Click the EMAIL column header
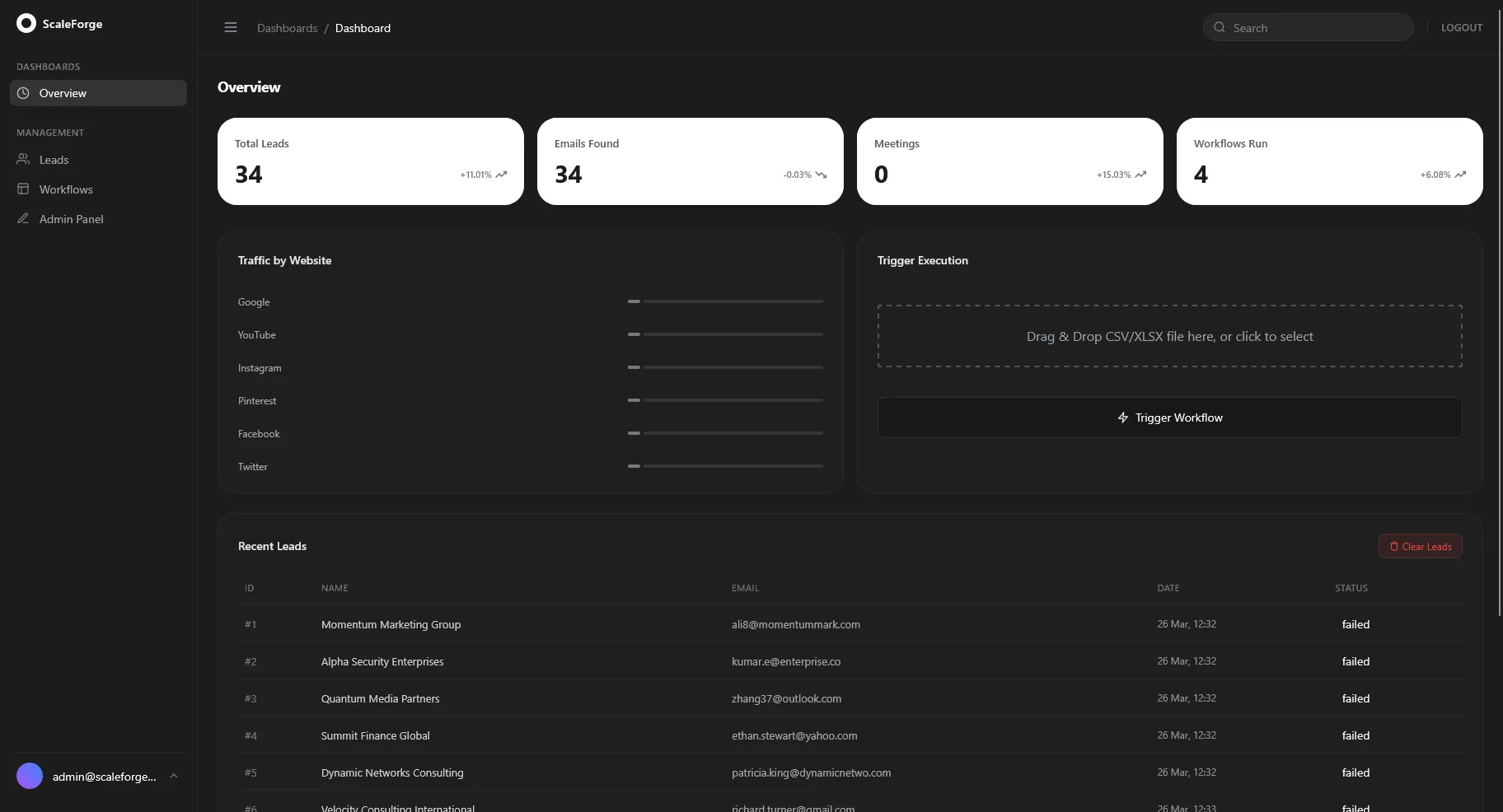 [x=745, y=588]
